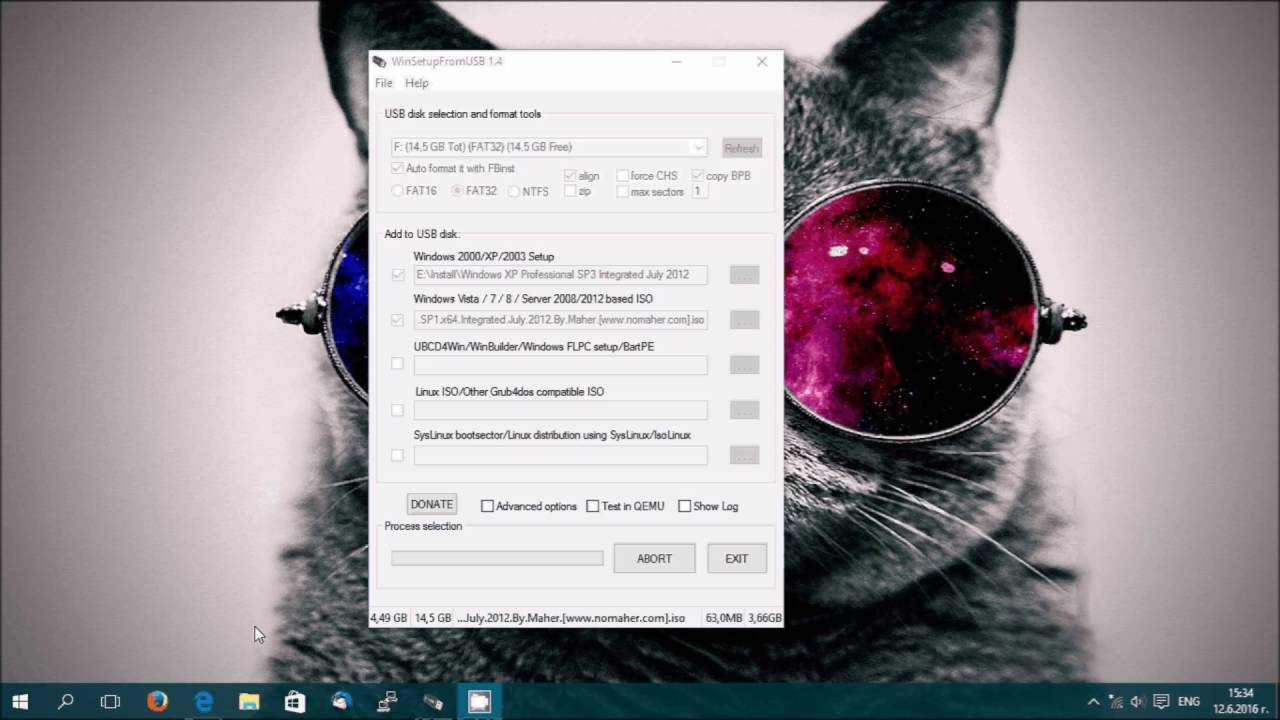This screenshot has height=720, width=1280.
Task: Click the process progress bar
Action: (x=497, y=559)
